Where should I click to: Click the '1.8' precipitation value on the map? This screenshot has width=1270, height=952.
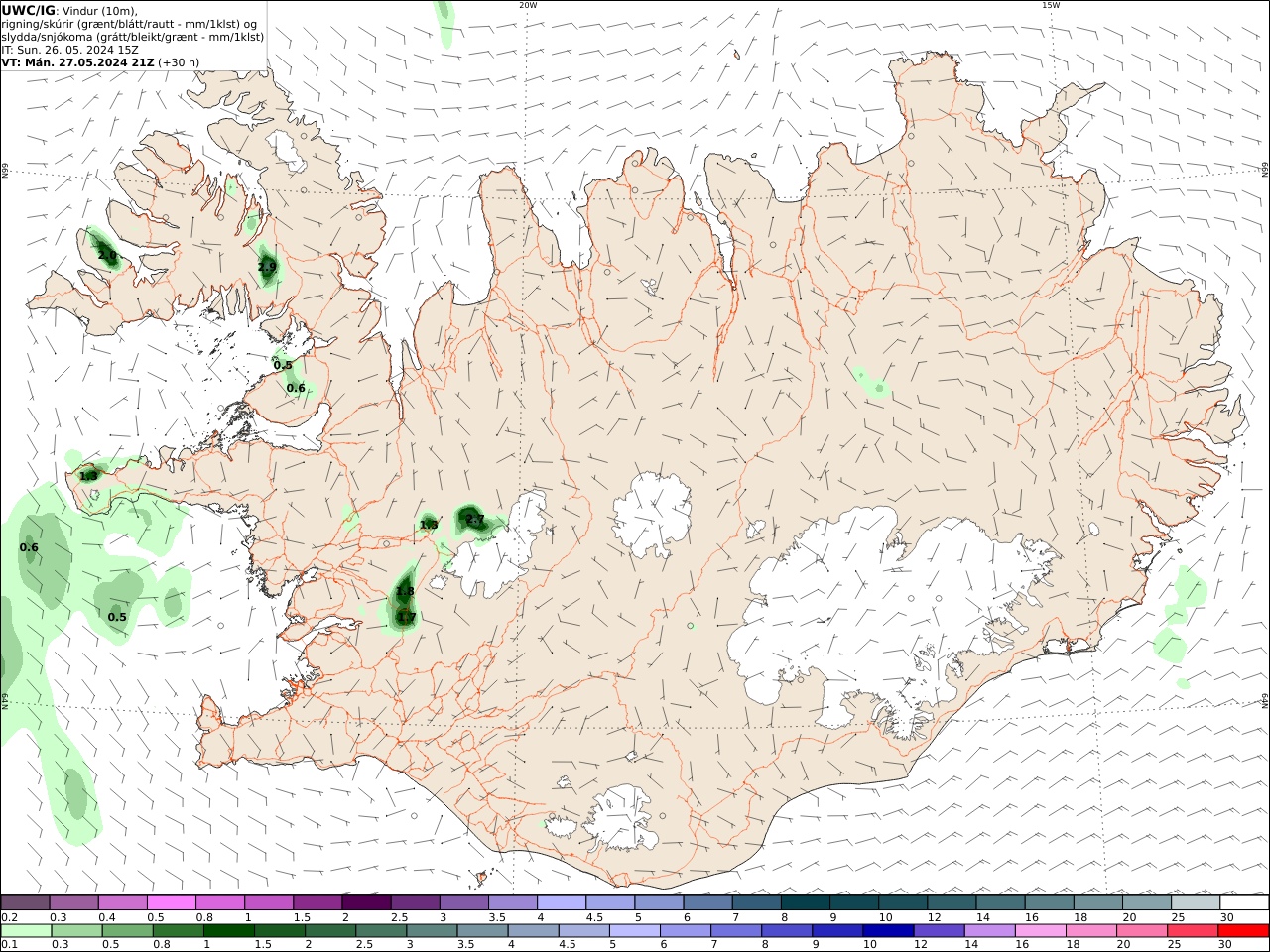[x=405, y=592]
